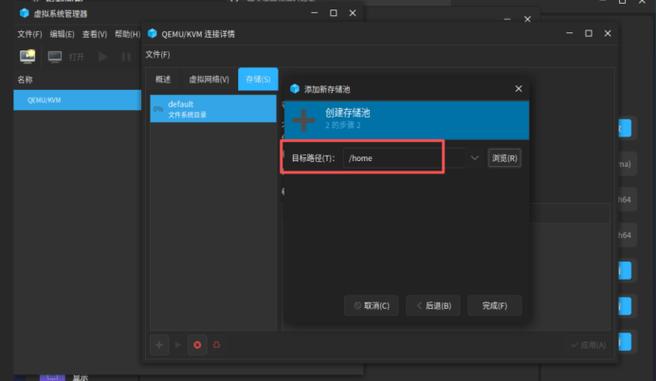Click the 完成(F) finish button
Viewport: 656px width, 381px height.
(495, 306)
